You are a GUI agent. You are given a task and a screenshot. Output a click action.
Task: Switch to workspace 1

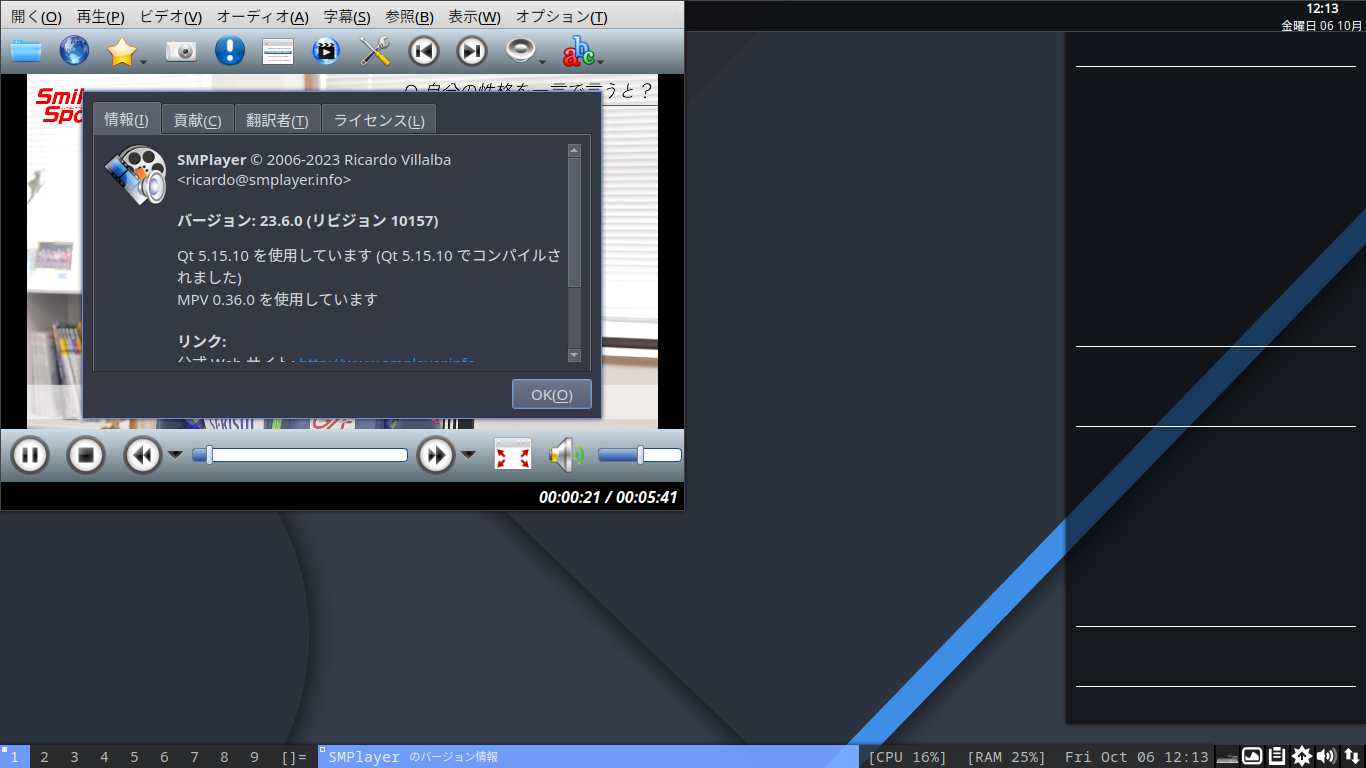pos(15,757)
